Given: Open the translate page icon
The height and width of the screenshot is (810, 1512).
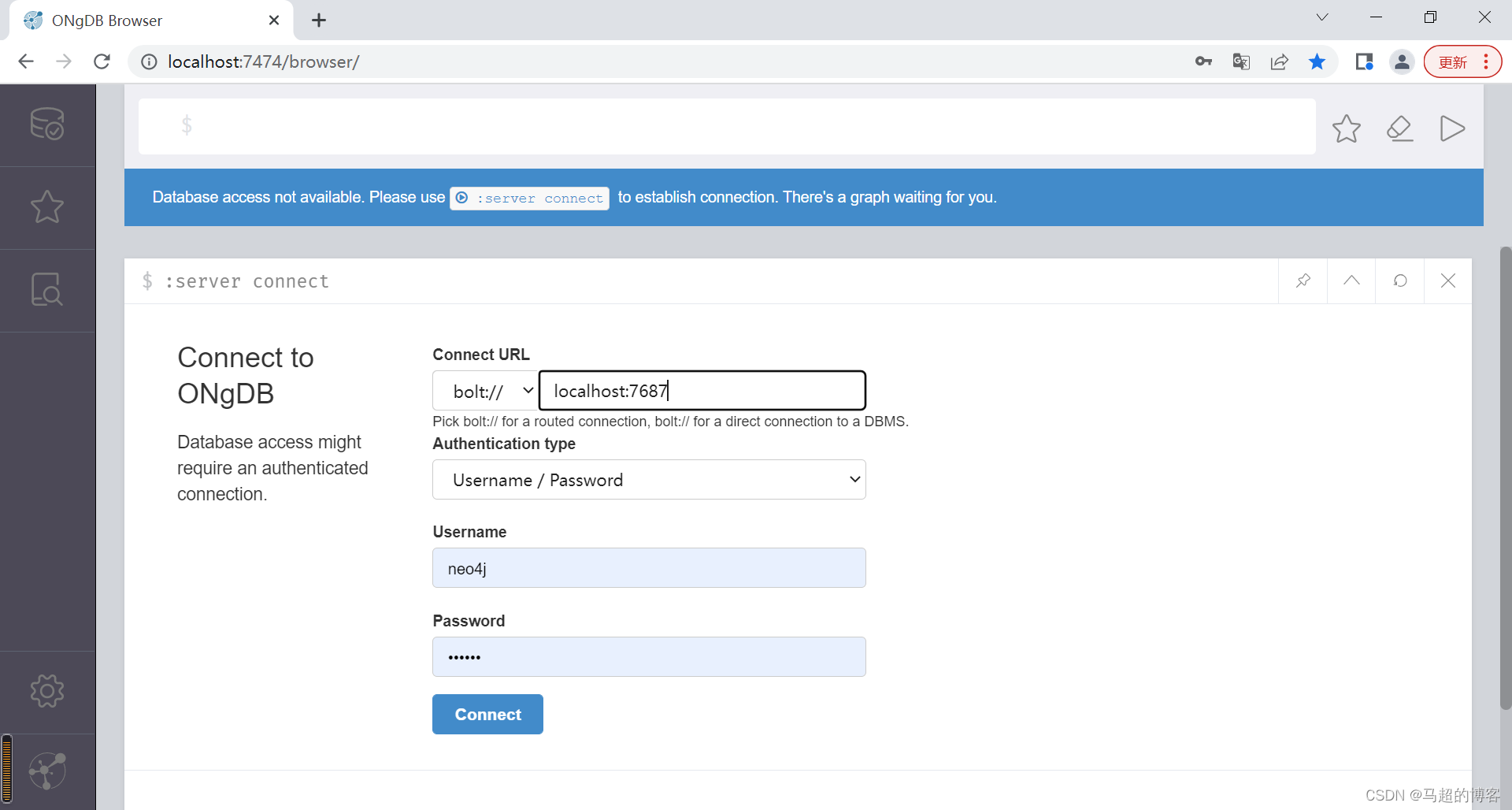Looking at the screenshot, I should pos(1241,61).
